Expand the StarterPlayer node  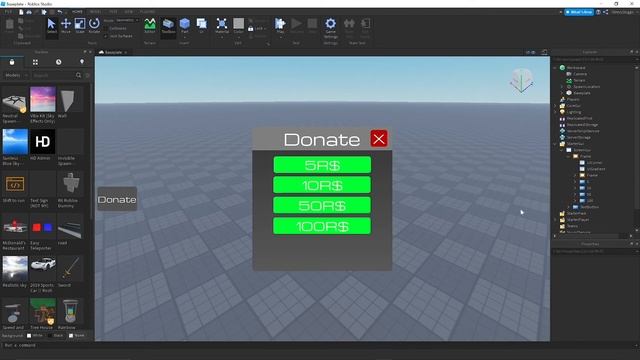555,220
